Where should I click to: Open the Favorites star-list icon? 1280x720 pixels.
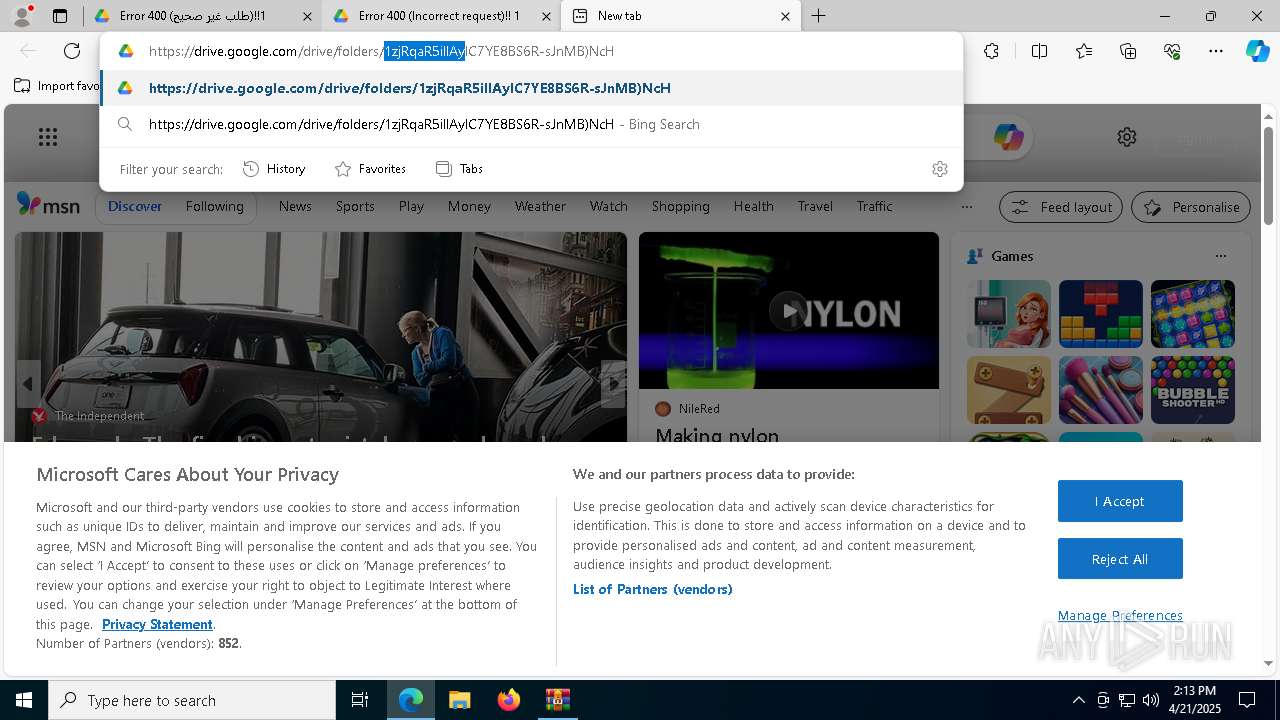pyautogui.click(x=1084, y=51)
